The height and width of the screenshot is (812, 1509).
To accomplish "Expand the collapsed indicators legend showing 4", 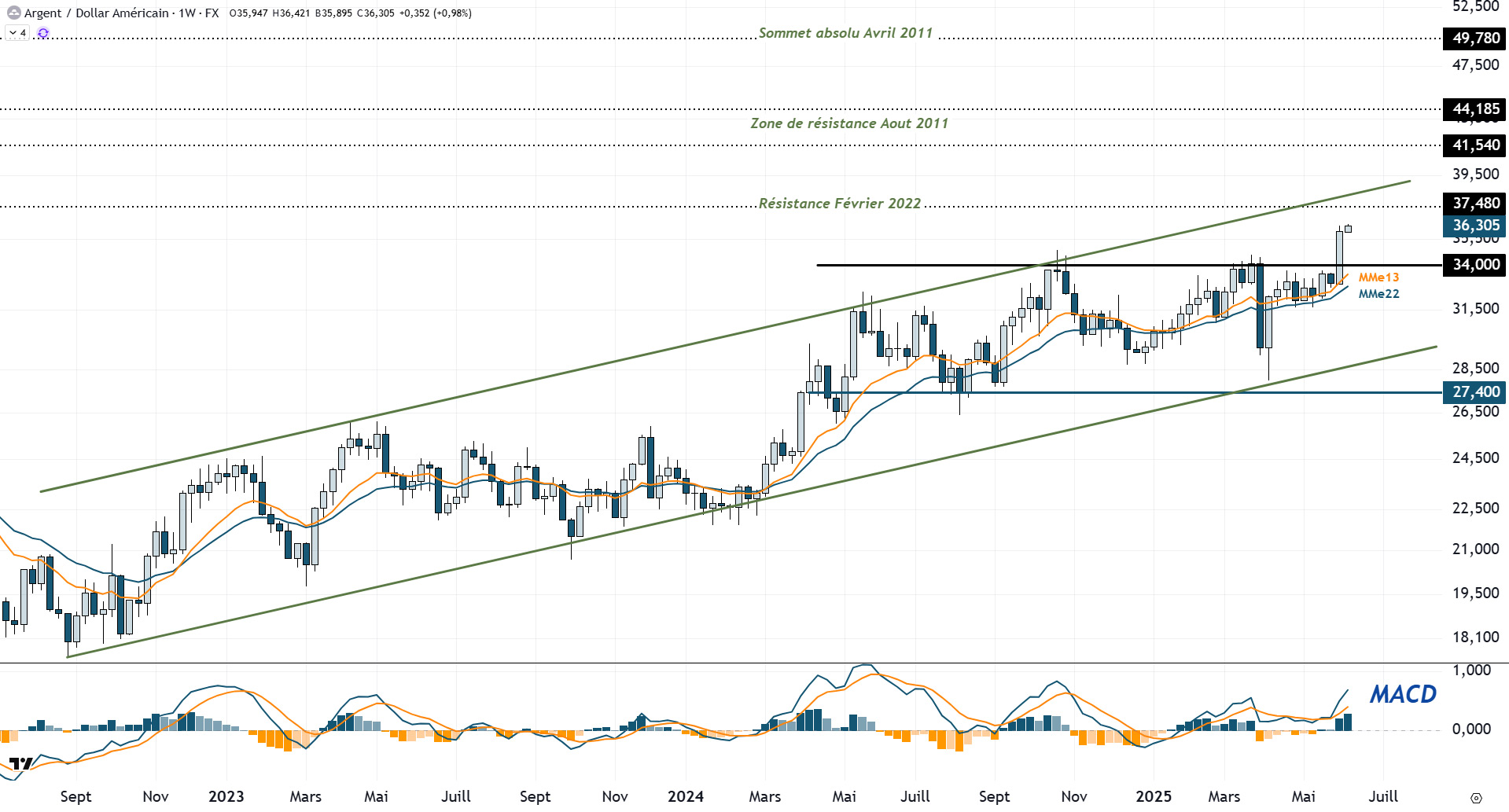I will [17, 33].
